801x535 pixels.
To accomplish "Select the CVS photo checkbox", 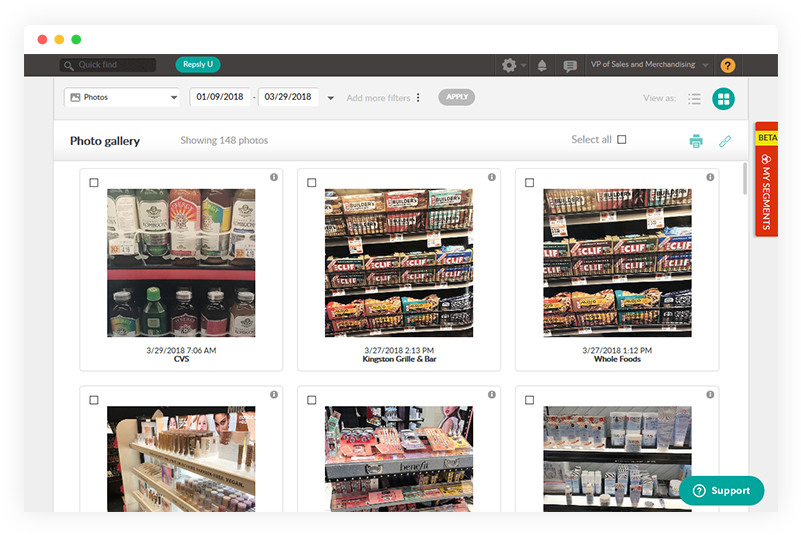I will pos(94,182).
